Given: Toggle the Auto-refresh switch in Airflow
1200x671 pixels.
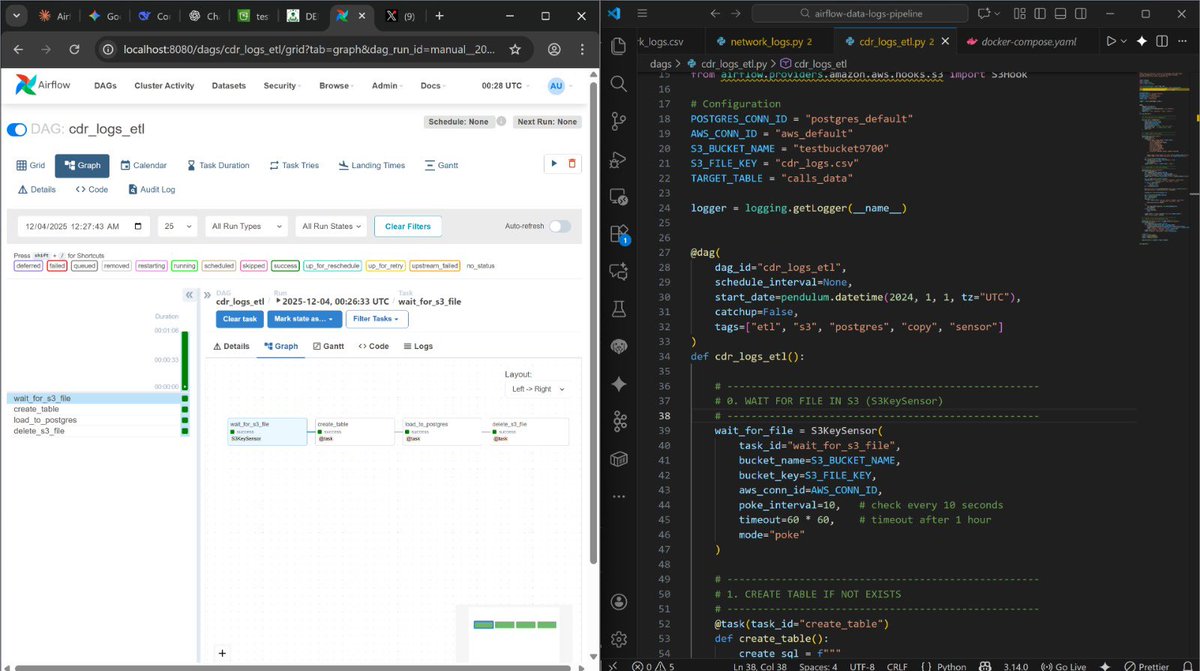Looking at the screenshot, I should pyautogui.click(x=558, y=226).
